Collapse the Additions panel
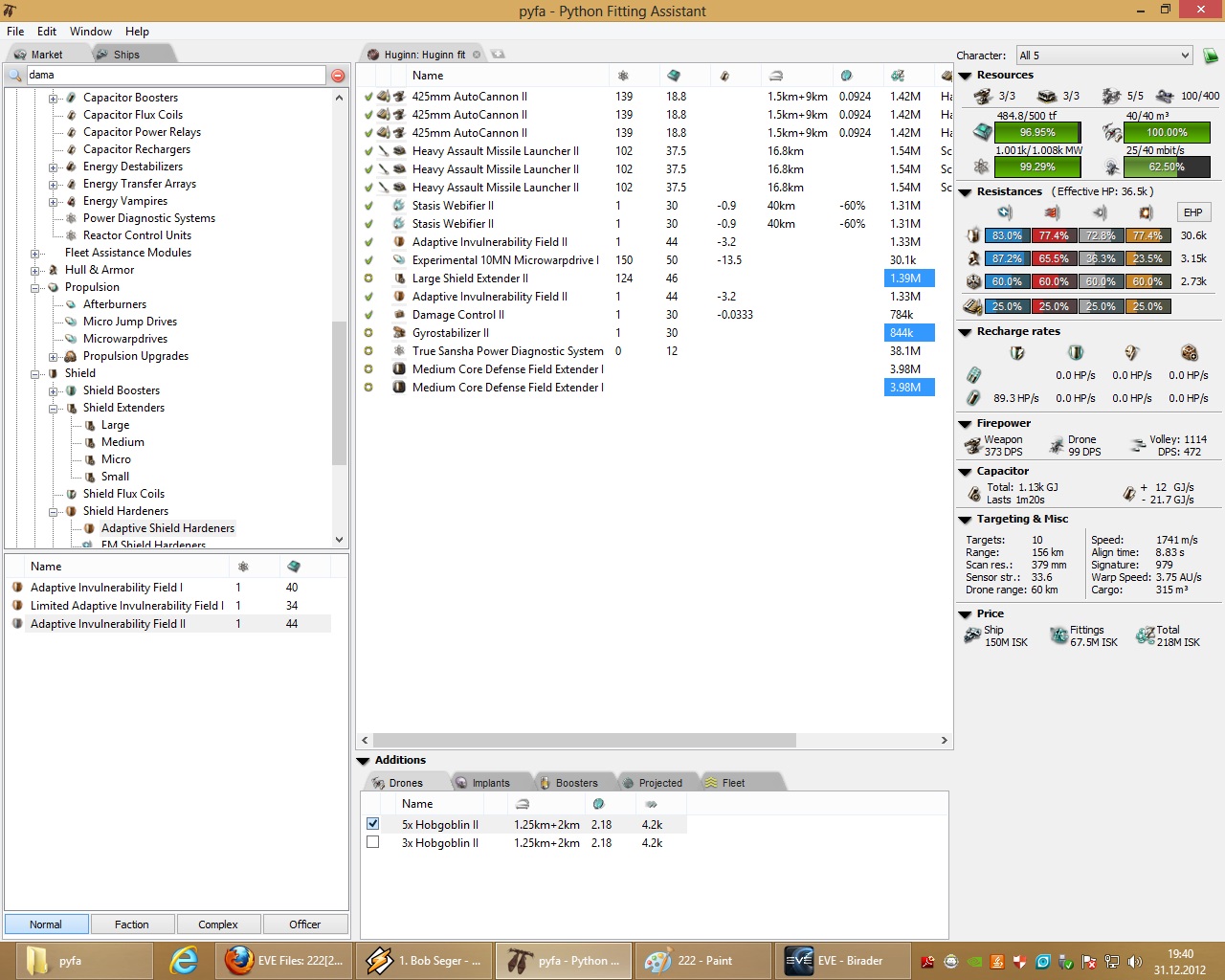1225x980 pixels. (x=363, y=761)
